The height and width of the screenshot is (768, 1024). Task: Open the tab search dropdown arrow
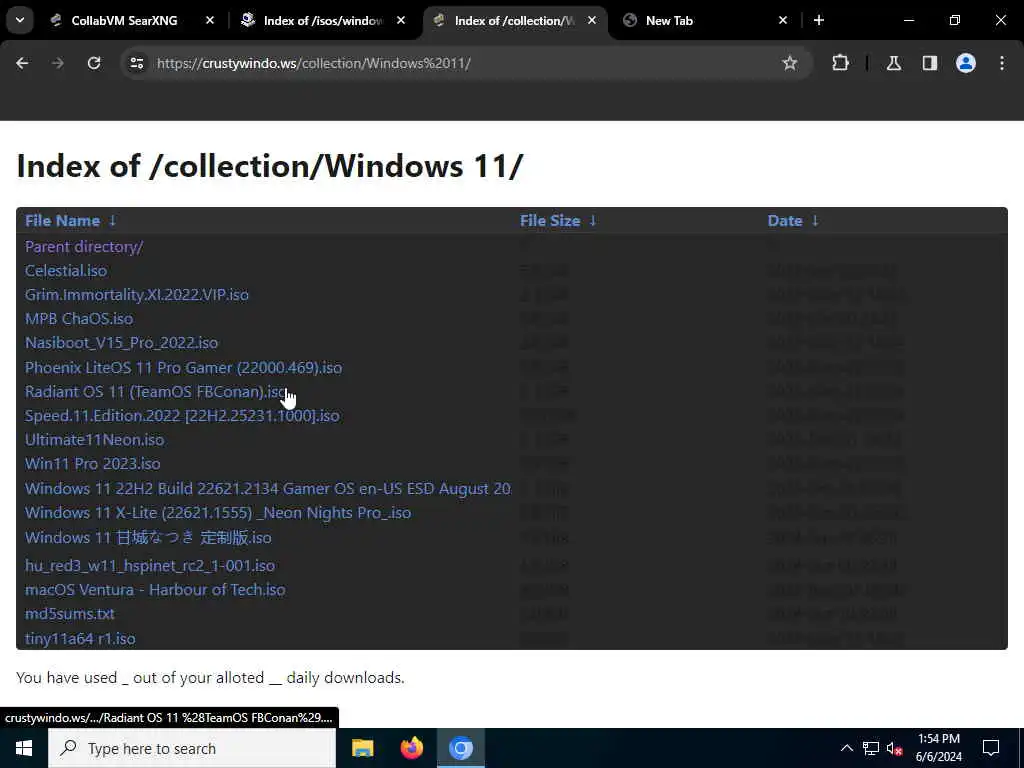click(20, 20)
